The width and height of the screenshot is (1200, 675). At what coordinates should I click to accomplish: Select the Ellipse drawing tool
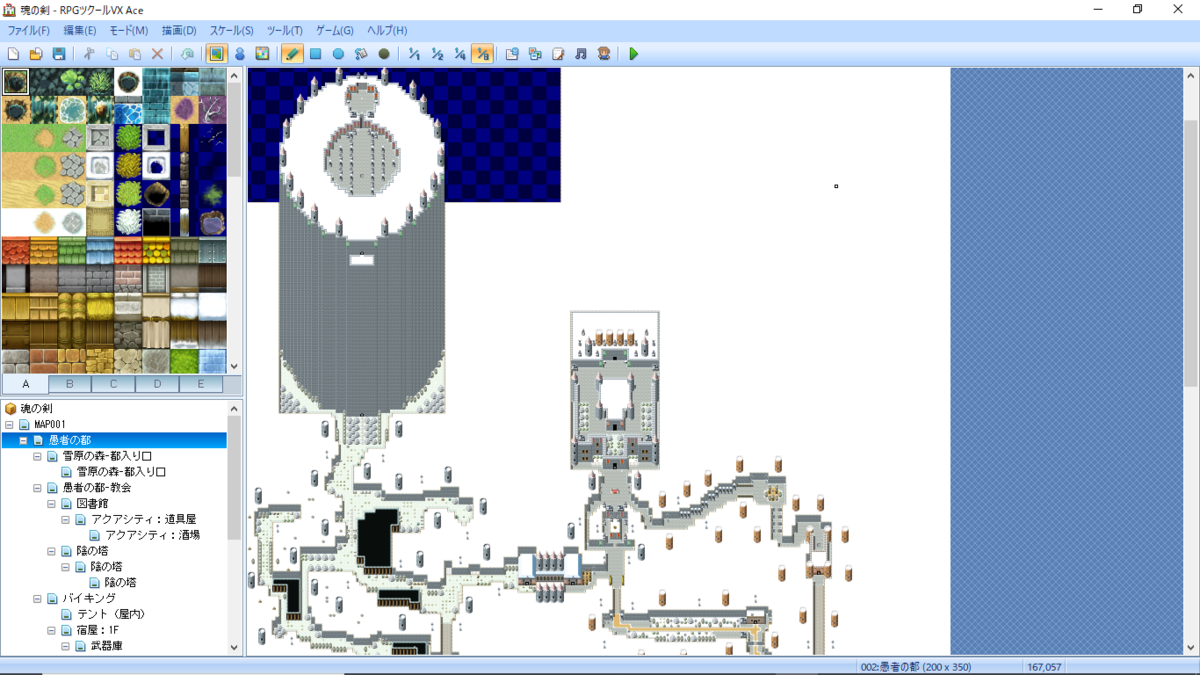point(338,54)
